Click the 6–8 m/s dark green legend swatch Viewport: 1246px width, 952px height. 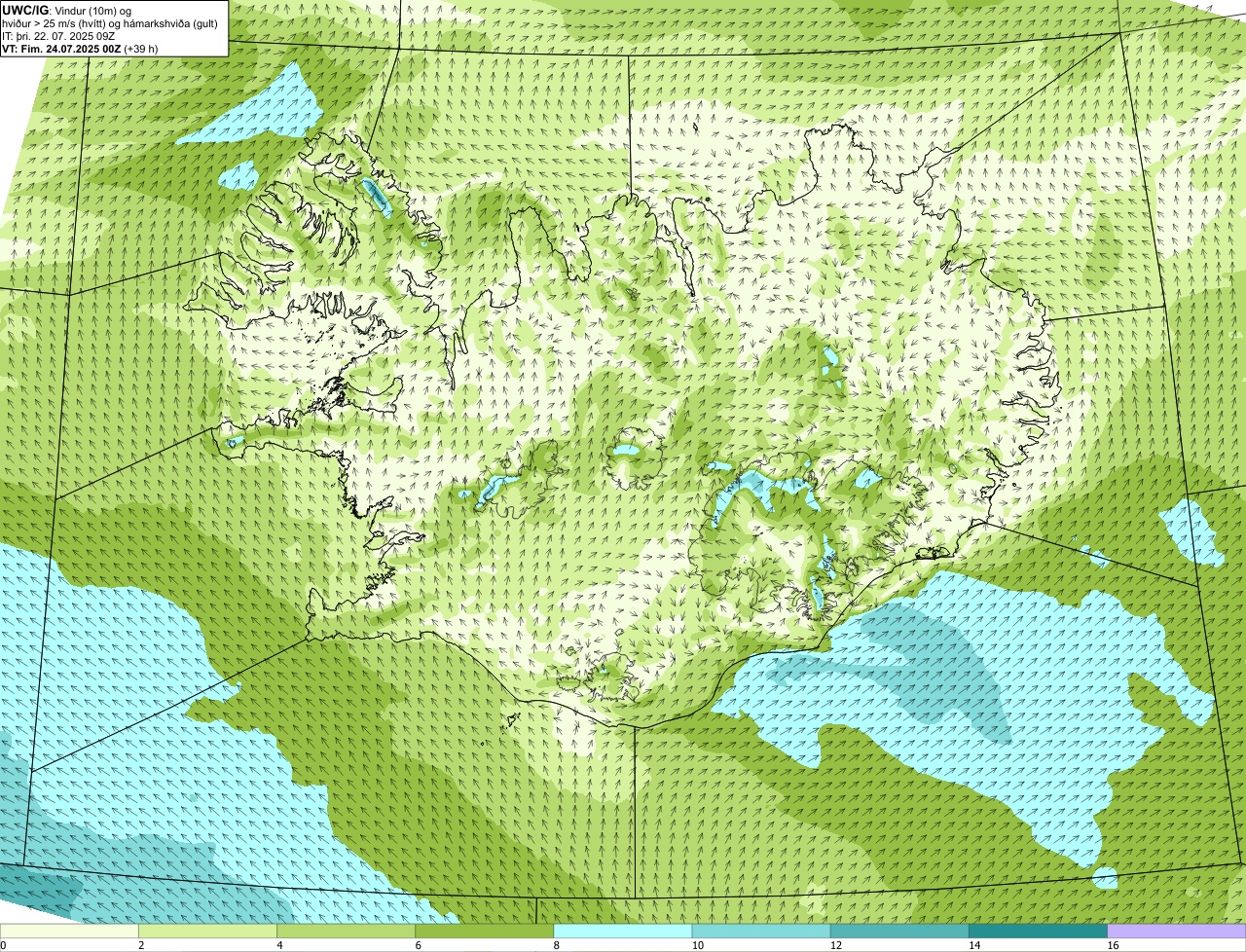click(485, 931)
